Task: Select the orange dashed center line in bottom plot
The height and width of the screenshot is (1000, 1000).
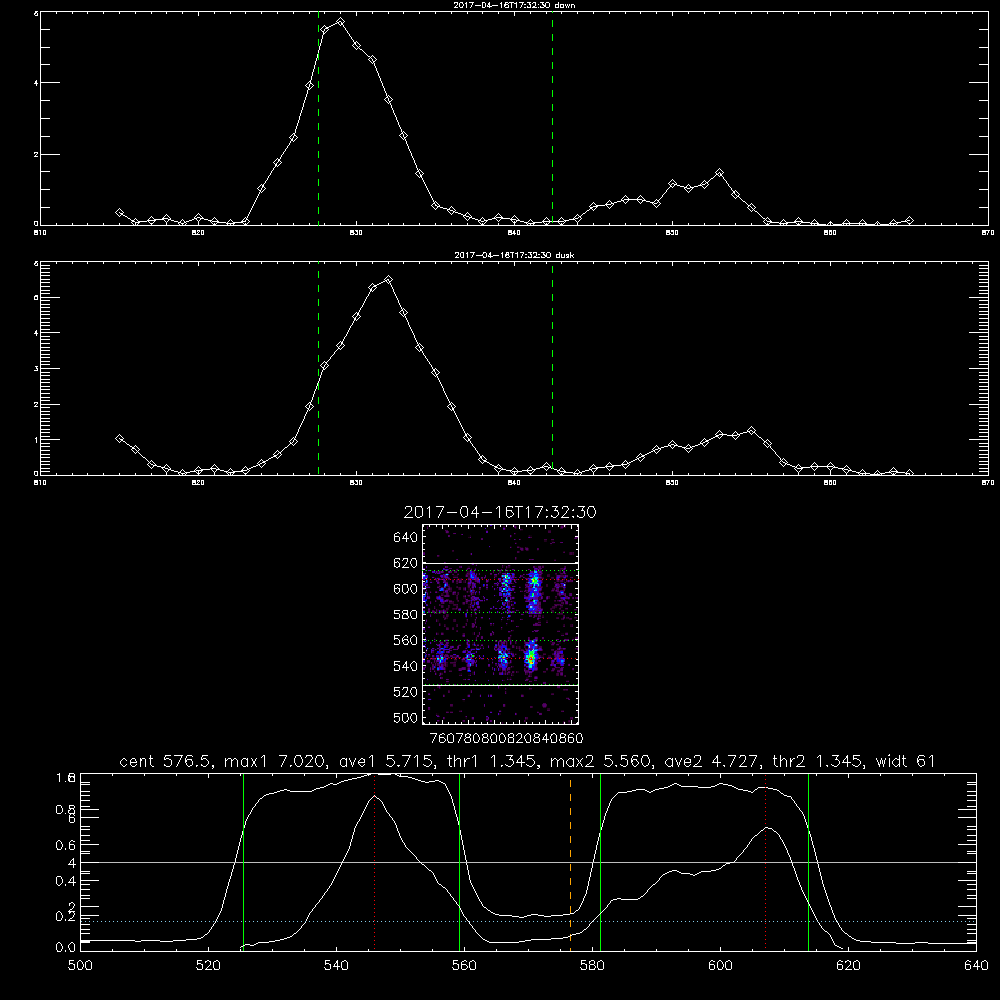Action: click(x=570, y=861)
